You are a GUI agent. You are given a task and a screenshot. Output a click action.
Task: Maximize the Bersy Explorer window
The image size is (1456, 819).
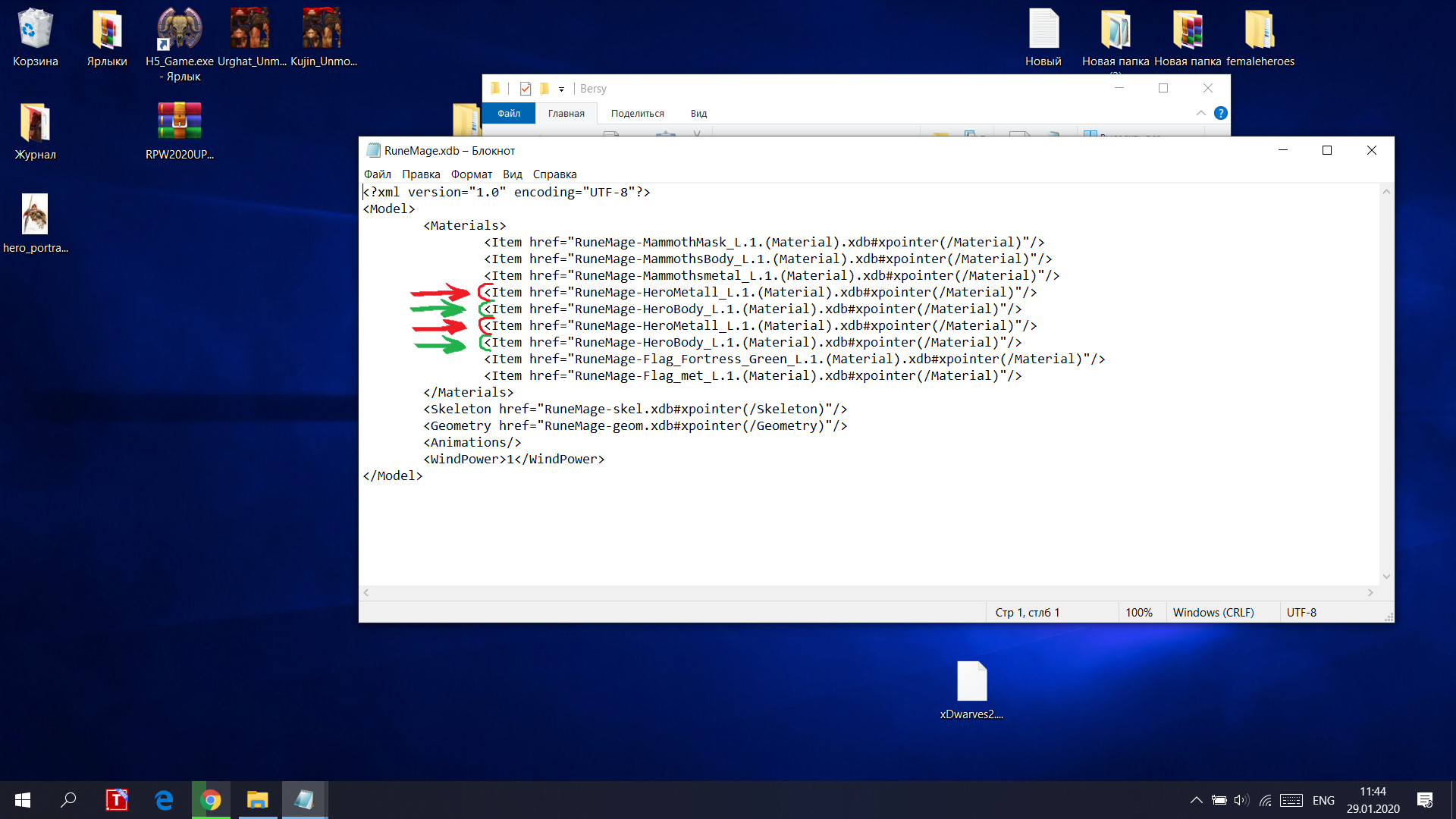1163,88
